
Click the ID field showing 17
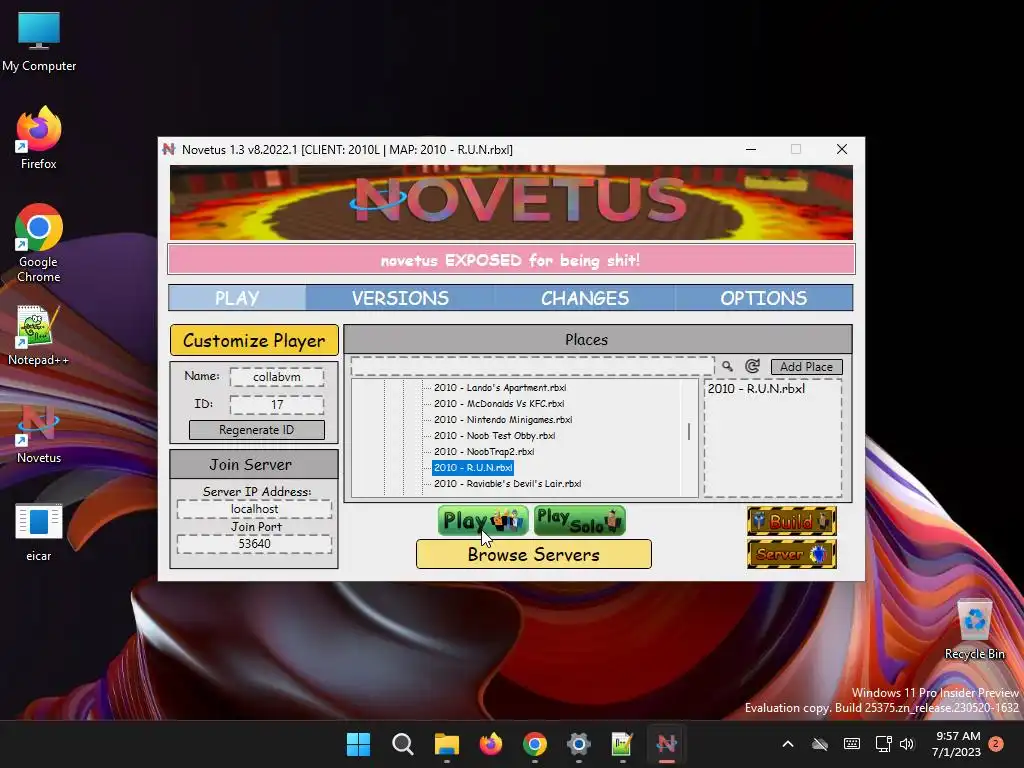[x=277, y=405]
